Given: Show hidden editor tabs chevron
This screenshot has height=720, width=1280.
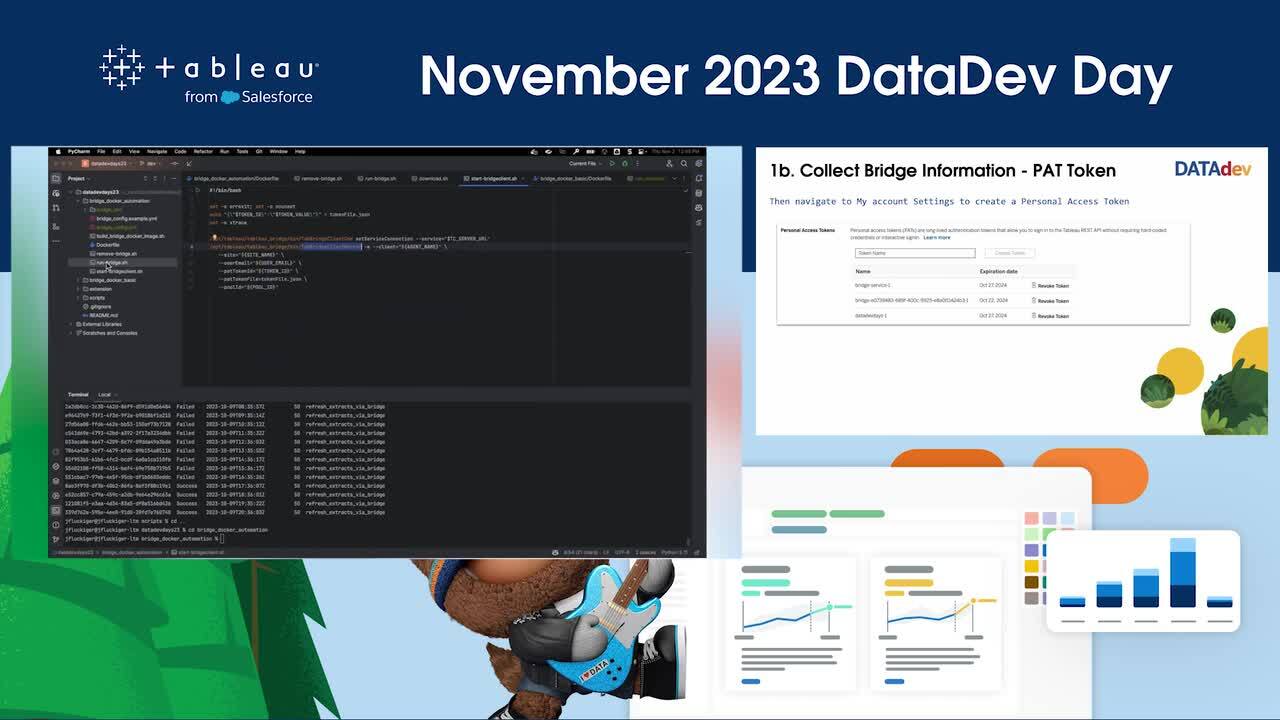Looking at the screenshot, I should pos(675,179).
